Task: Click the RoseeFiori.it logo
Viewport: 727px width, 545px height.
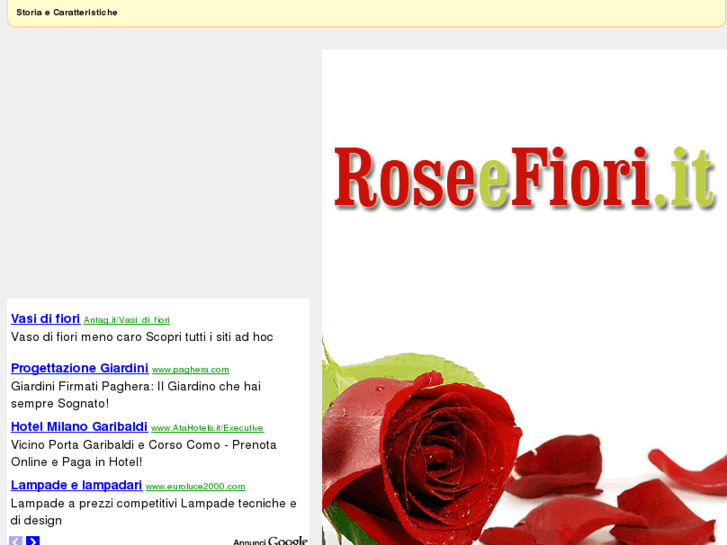Action: tap(524, 178)
